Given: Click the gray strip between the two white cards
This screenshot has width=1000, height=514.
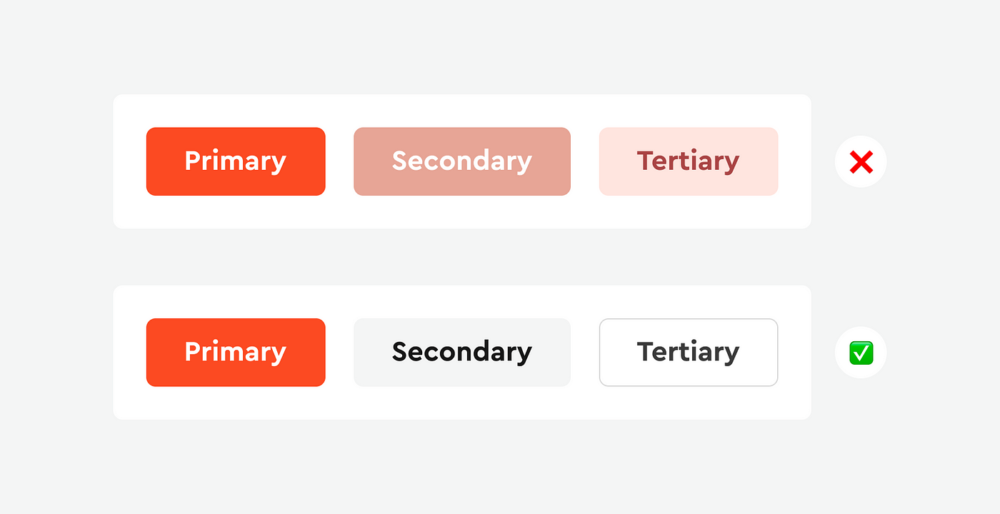Looking at the screenshot, I should 462,257.
